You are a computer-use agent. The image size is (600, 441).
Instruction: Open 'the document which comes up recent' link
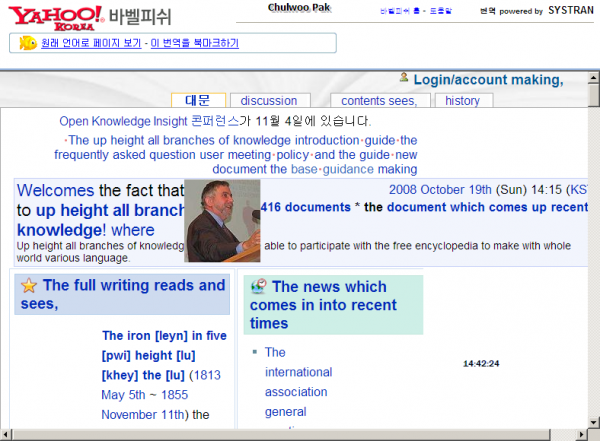pos(476,207)
